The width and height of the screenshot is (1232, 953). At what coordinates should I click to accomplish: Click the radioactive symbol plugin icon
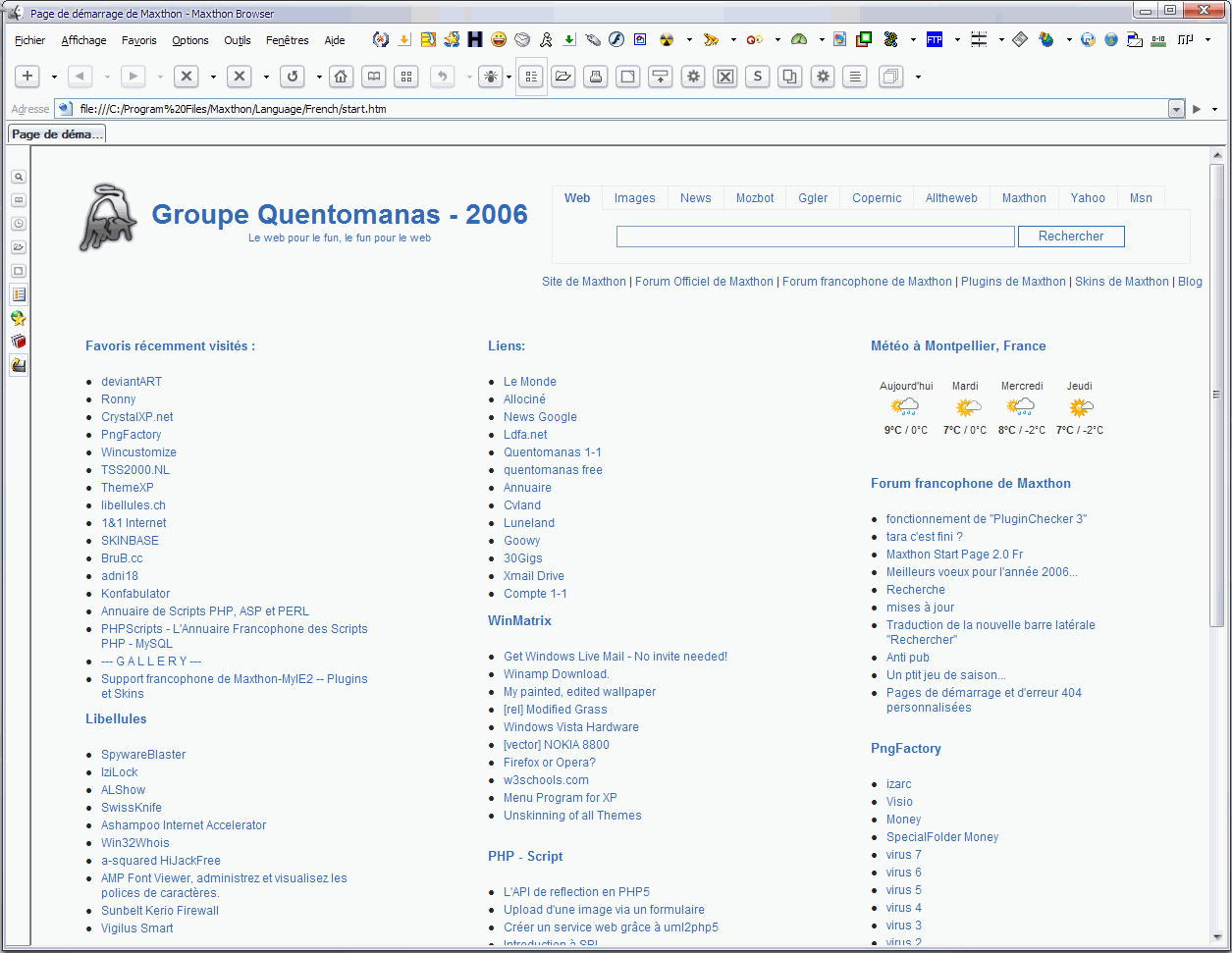(x=667, y=39)
